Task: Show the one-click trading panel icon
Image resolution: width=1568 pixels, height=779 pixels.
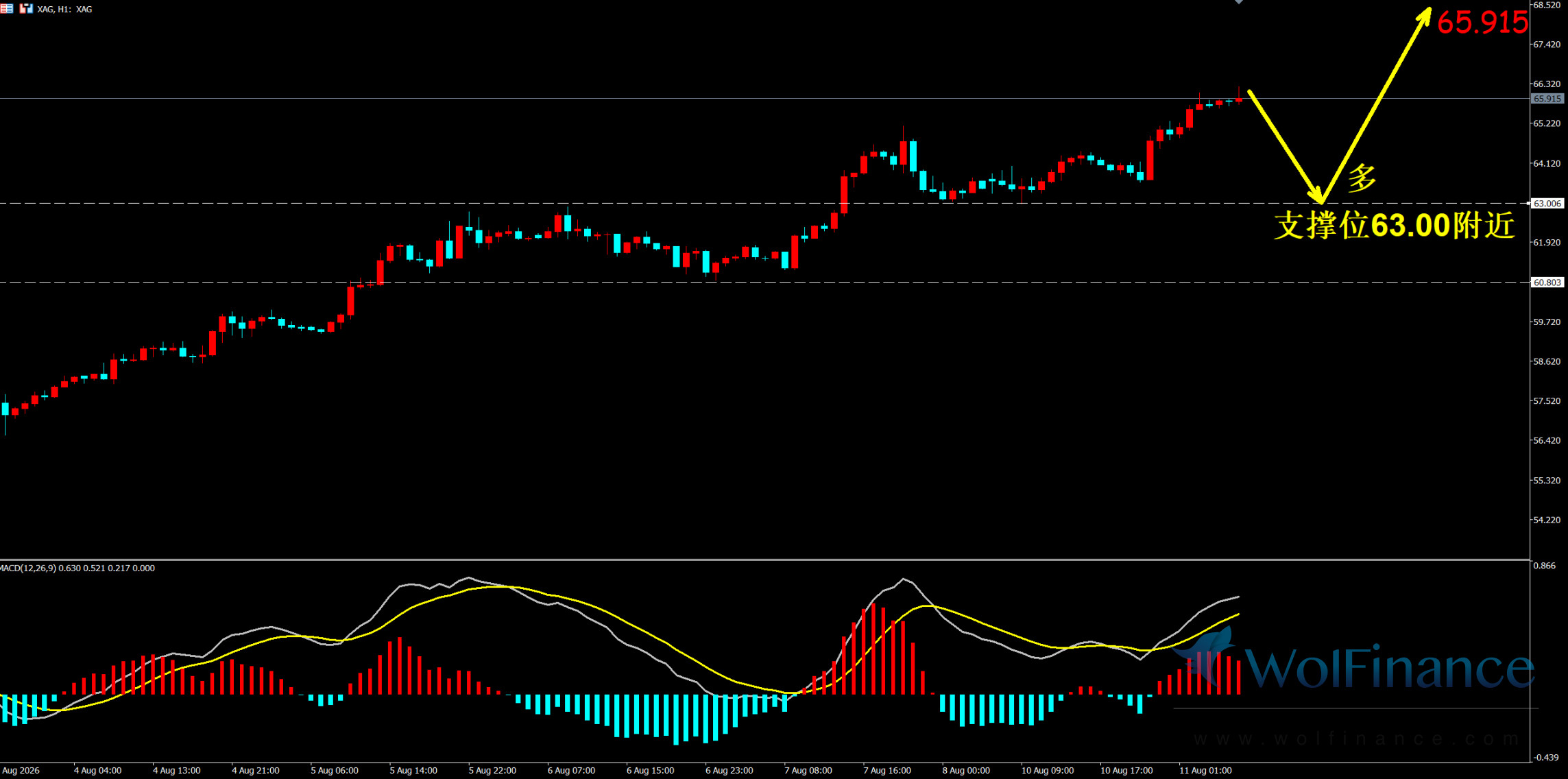Action: (x=26, y=9)
